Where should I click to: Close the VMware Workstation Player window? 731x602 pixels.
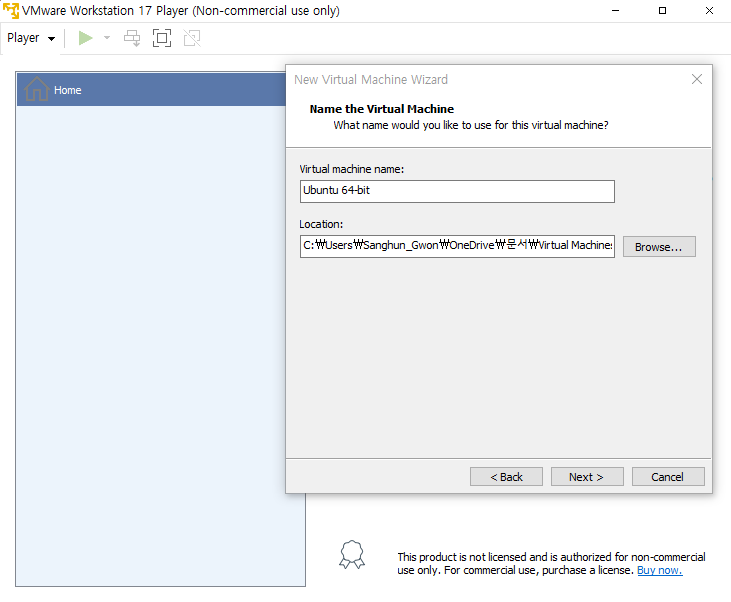coord(709,10)
